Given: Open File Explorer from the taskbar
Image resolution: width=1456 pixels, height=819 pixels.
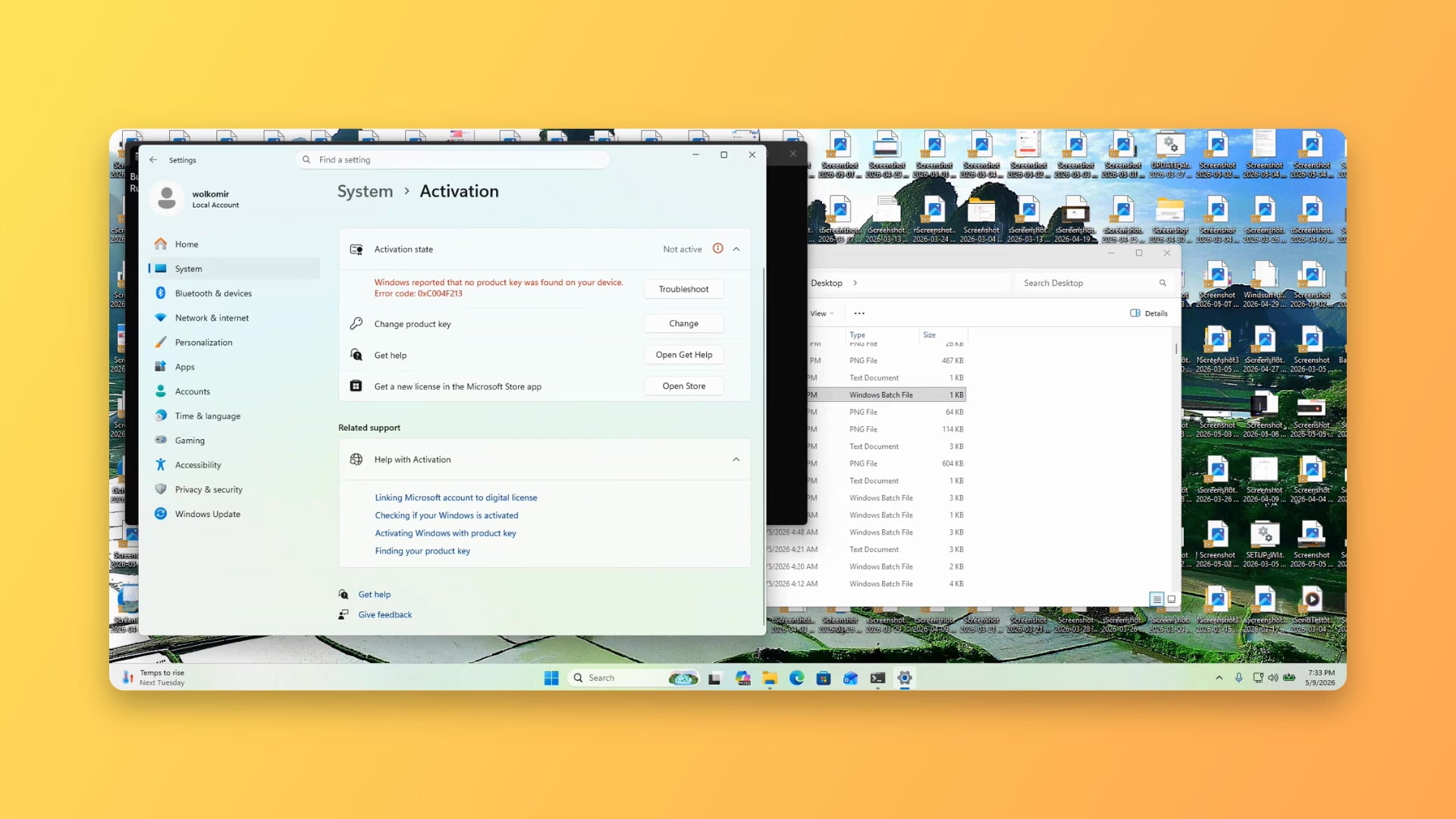Looking at the screenshot, I should click(x=770, y=678).
